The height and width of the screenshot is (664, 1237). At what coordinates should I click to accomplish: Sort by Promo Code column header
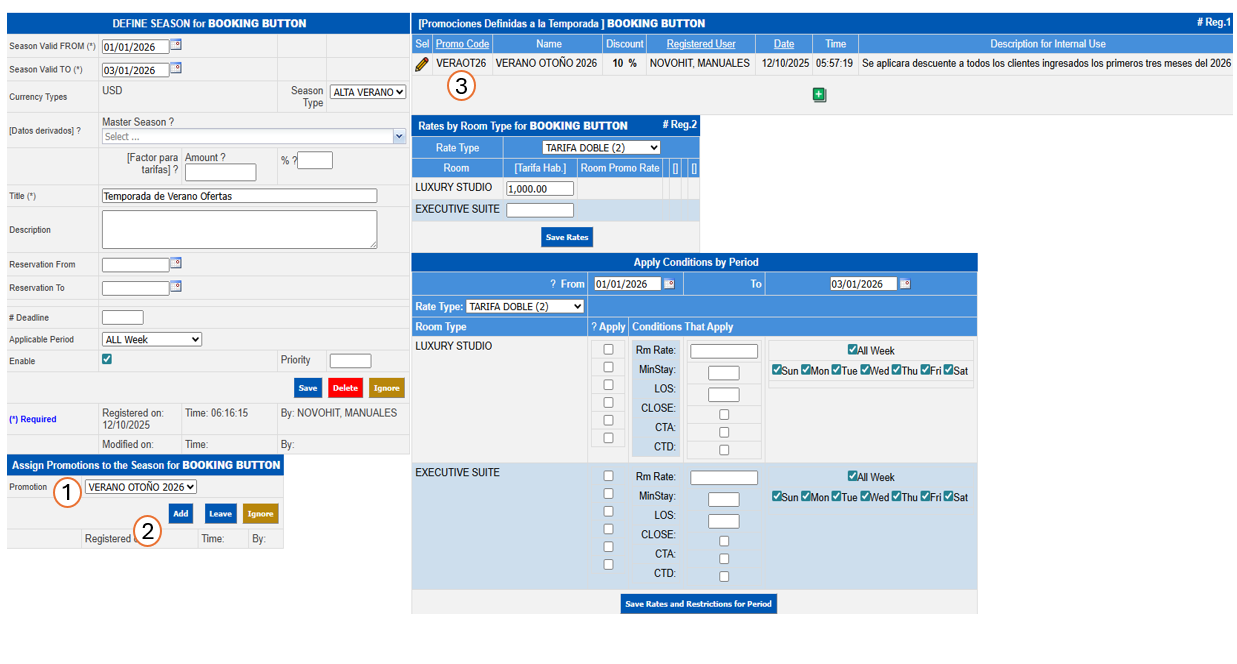(x=462, y=44)
